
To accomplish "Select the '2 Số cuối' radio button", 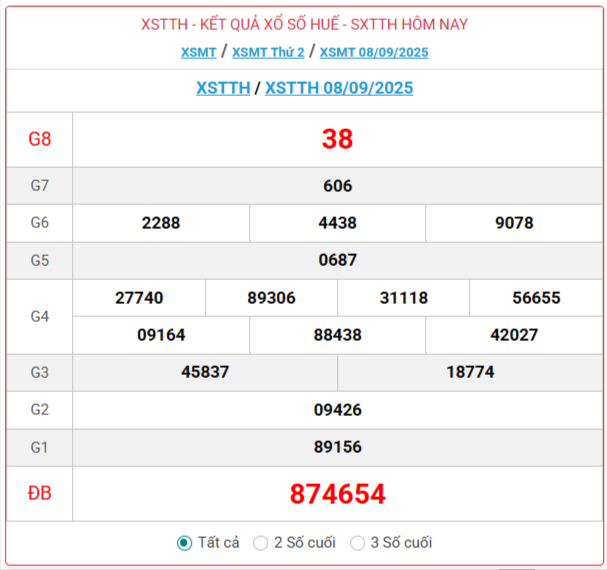I will pos(261,543).
